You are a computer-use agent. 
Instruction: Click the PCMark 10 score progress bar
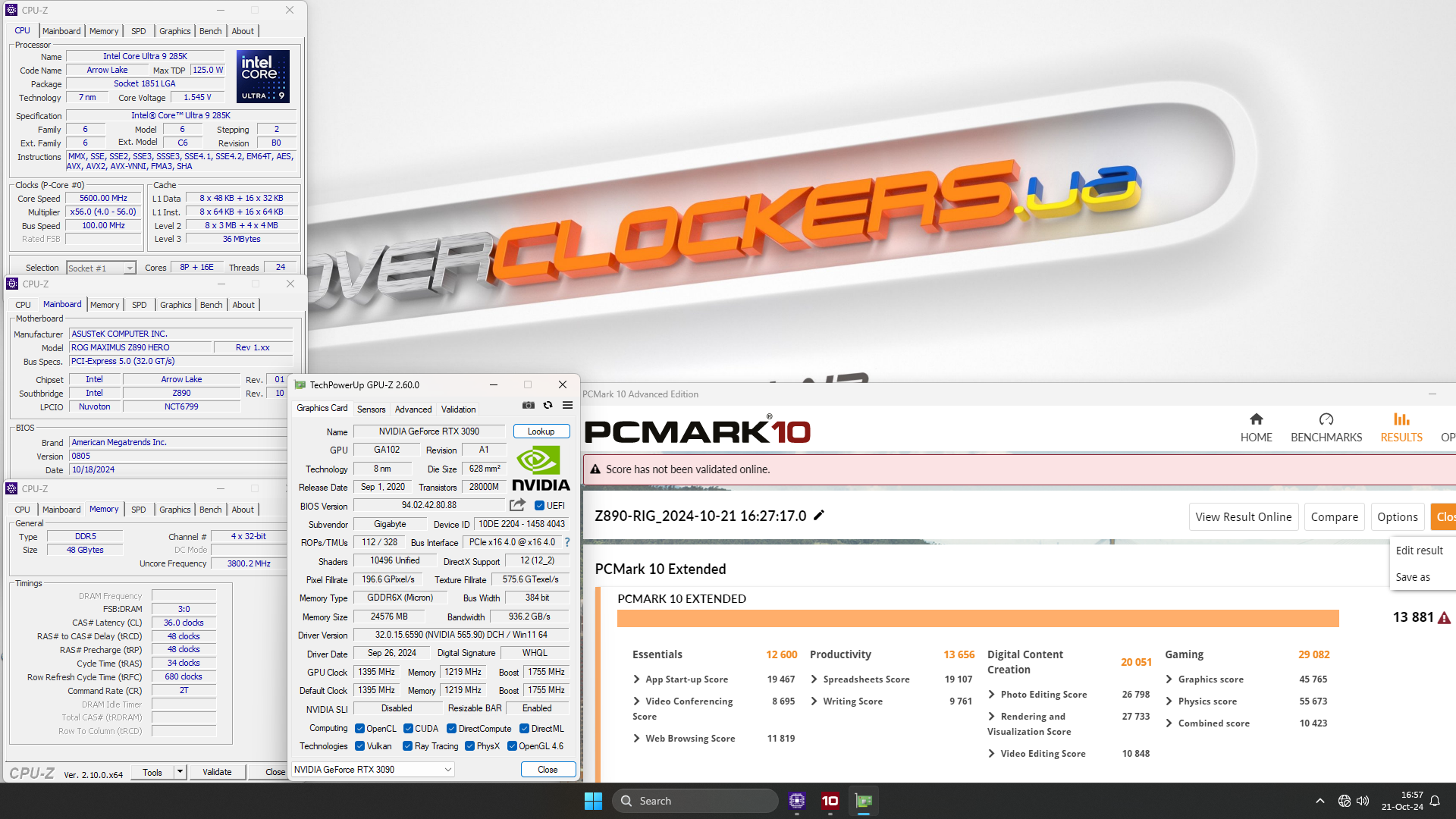click(x=978, y=619)
